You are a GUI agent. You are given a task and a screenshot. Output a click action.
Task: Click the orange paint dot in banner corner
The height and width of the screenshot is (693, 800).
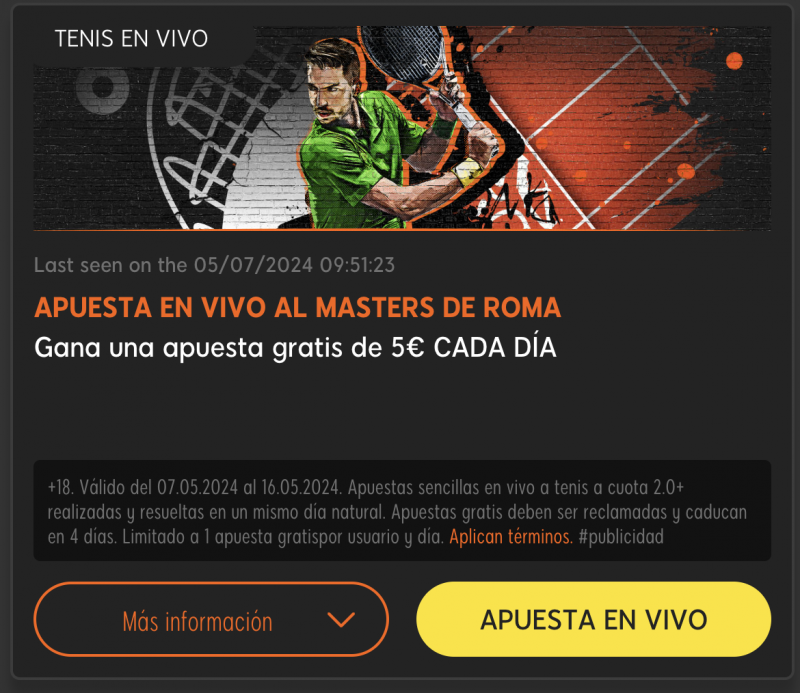[734, 61]
